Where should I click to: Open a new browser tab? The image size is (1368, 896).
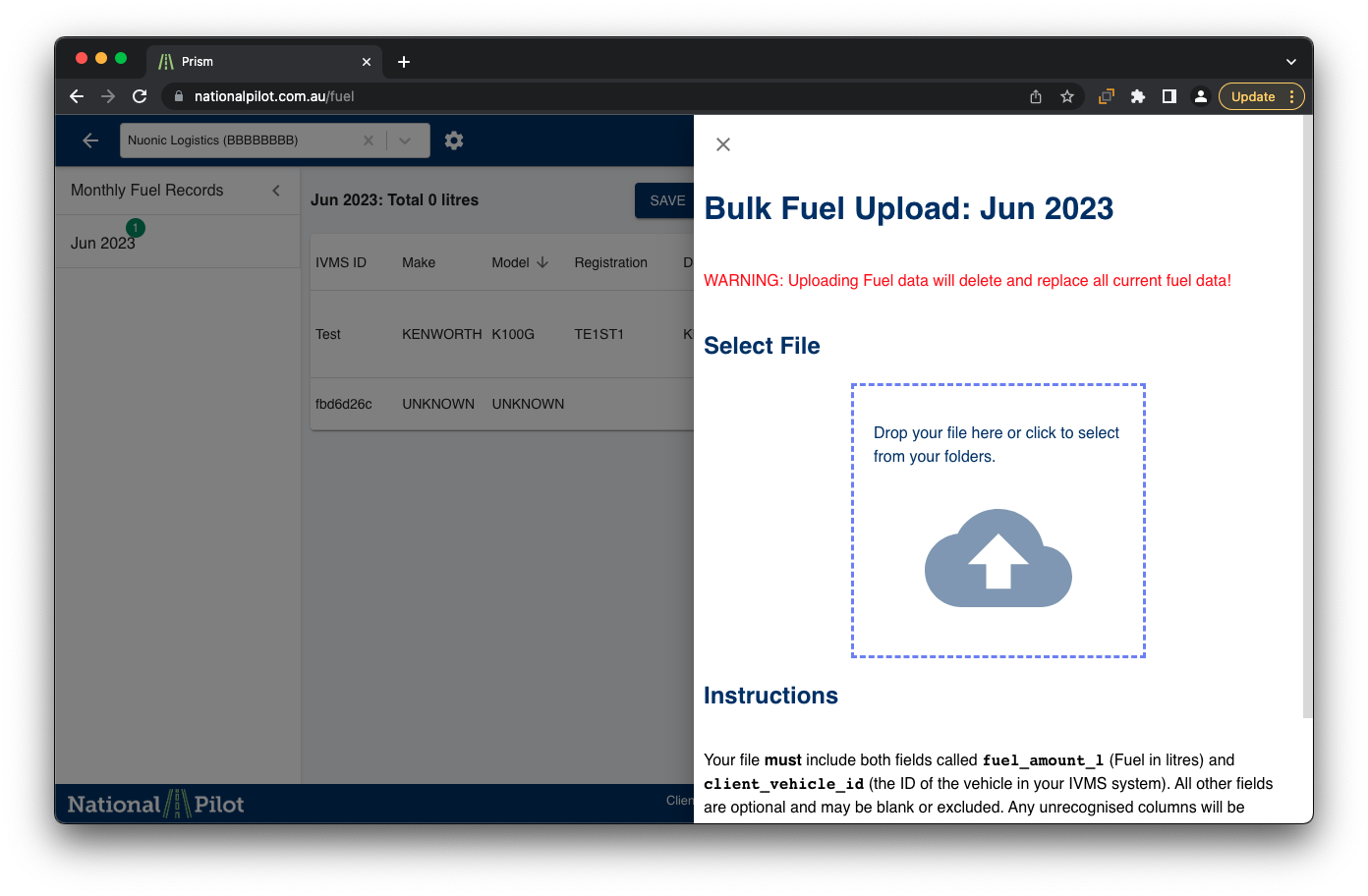pos(404,62)
